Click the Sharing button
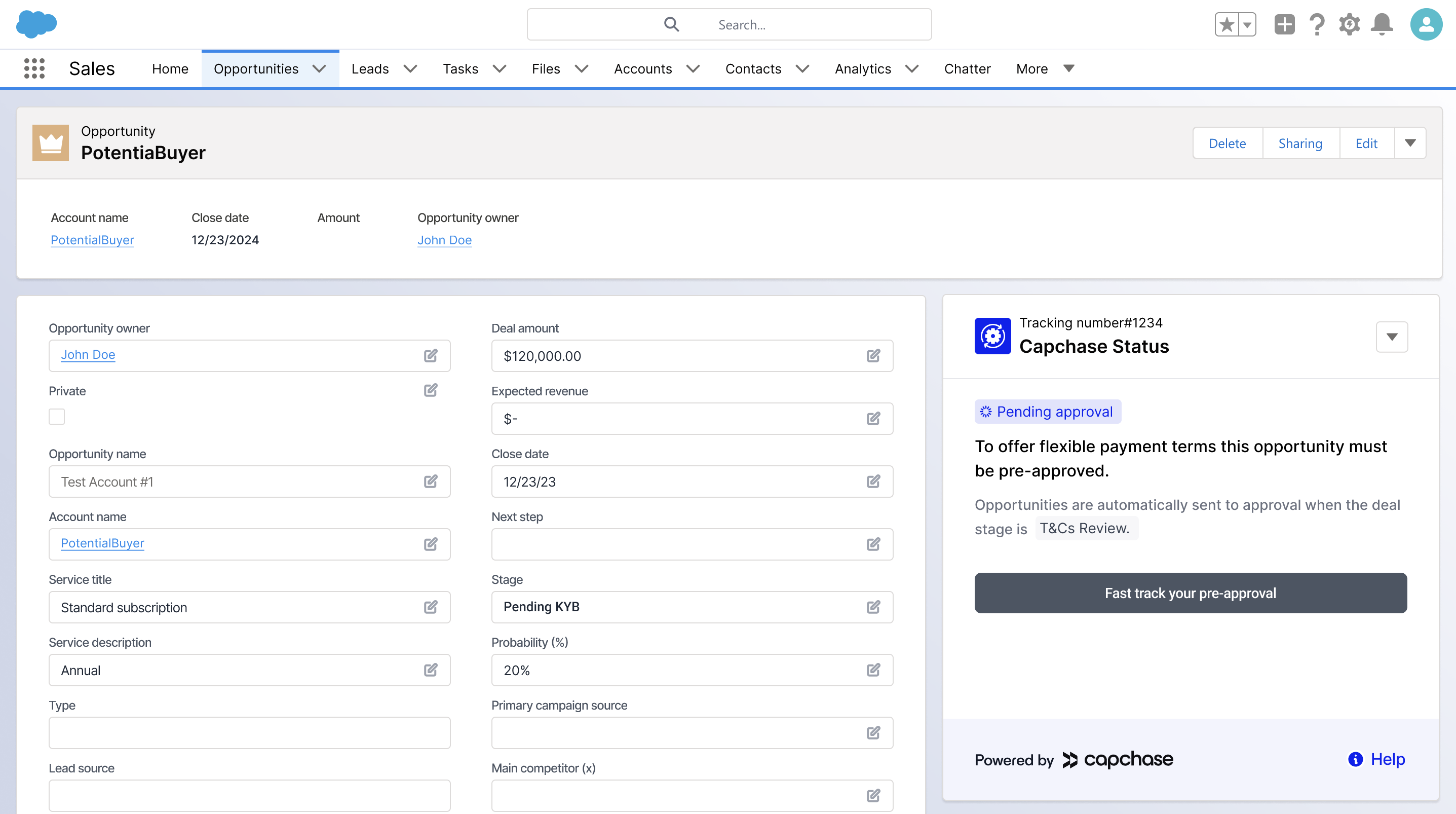1456x814 pixels. 1300,143
